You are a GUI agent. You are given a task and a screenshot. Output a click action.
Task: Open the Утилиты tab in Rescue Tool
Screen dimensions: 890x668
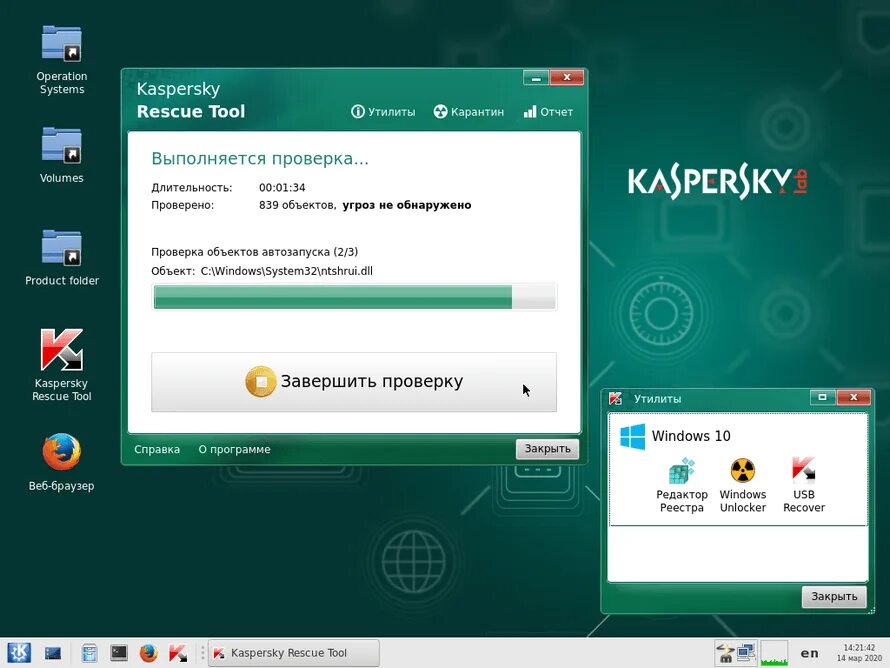pos(383,112)
